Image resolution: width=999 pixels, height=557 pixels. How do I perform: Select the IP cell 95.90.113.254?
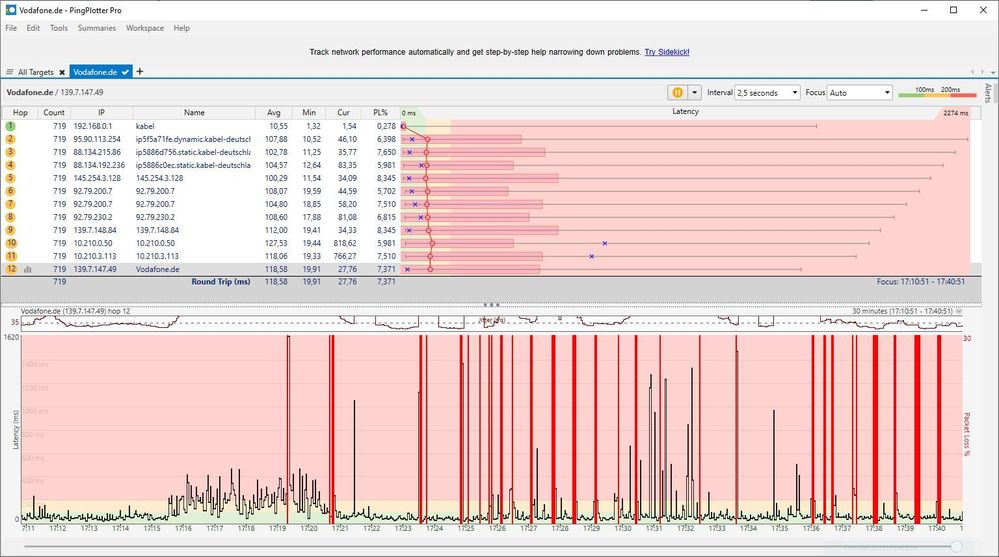pyautogui.click(x=97, y=139)
